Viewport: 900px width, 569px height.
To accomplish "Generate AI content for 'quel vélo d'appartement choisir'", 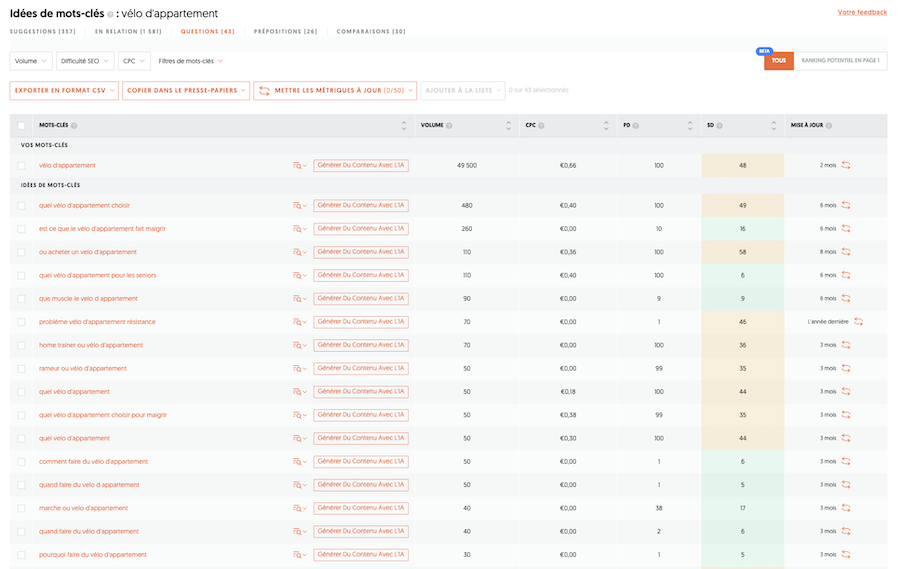I will (361, 206).
